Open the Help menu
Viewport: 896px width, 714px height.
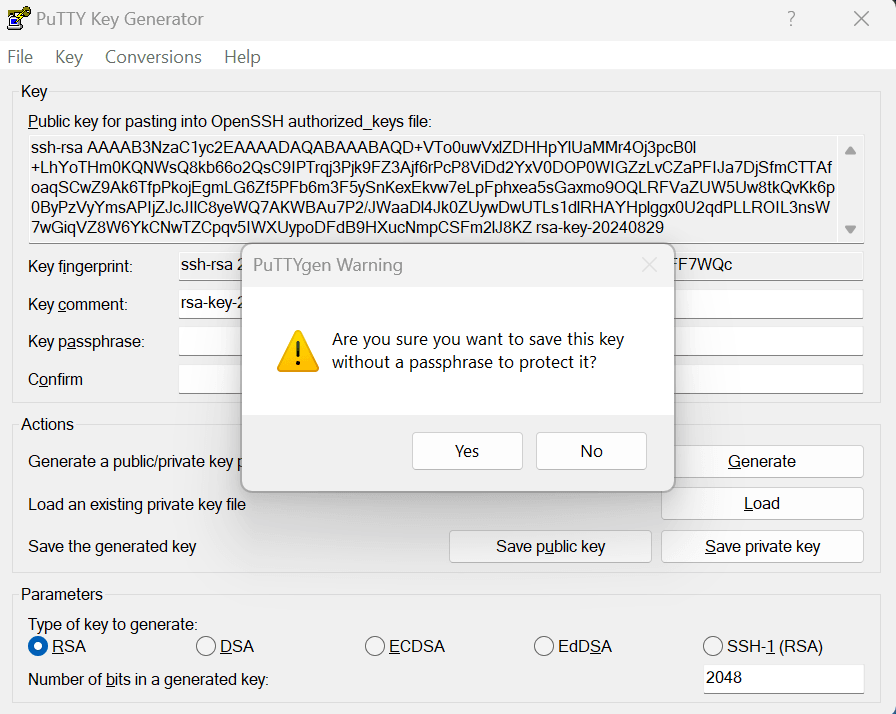point(242,57)
